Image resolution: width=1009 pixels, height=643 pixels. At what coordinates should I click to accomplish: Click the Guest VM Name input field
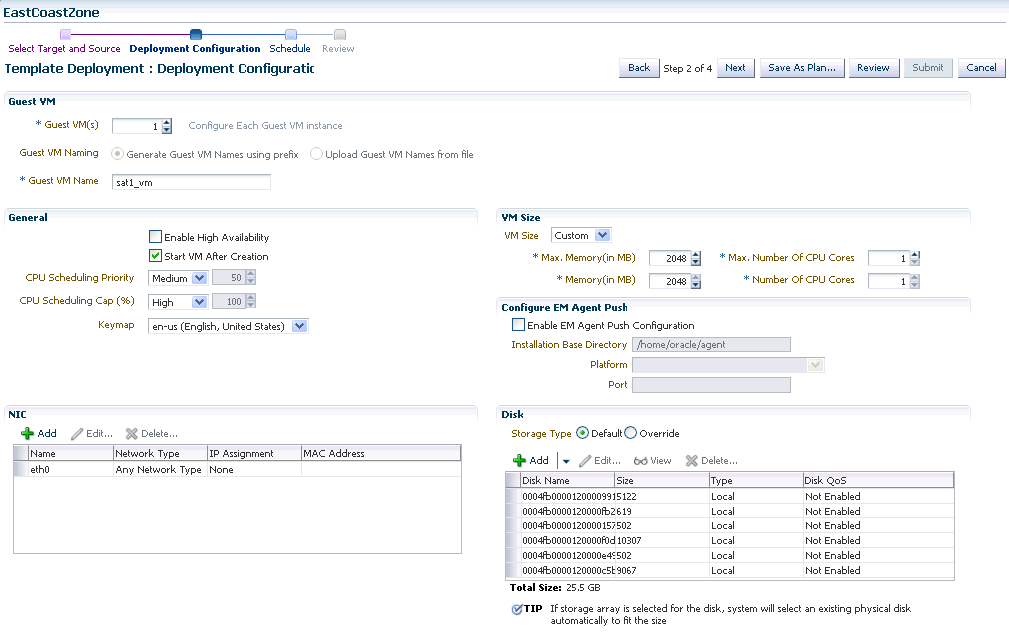point(191,182)
